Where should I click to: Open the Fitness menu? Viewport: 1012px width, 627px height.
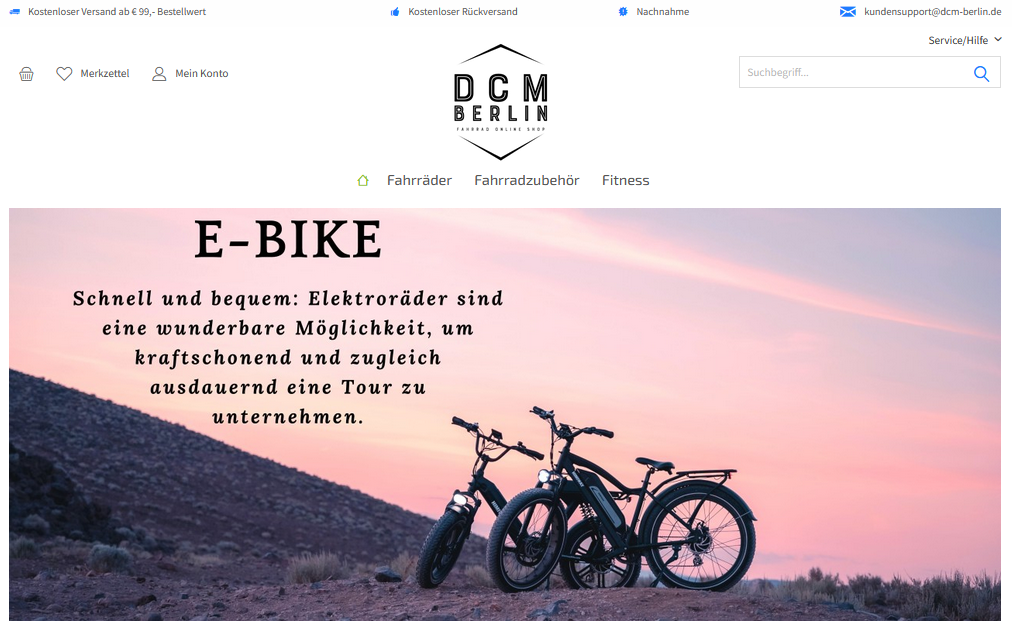coord(625,180)
